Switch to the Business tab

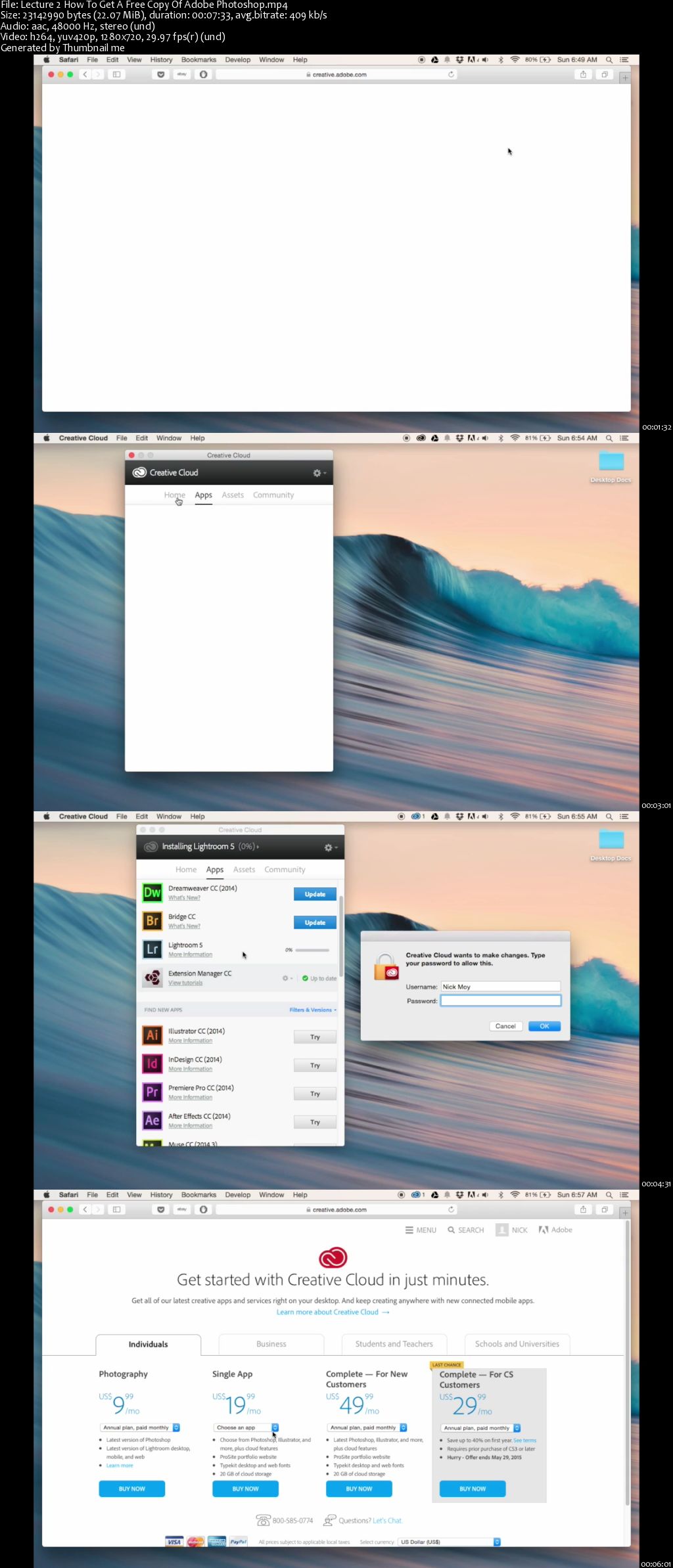[x=271, y=1344]
